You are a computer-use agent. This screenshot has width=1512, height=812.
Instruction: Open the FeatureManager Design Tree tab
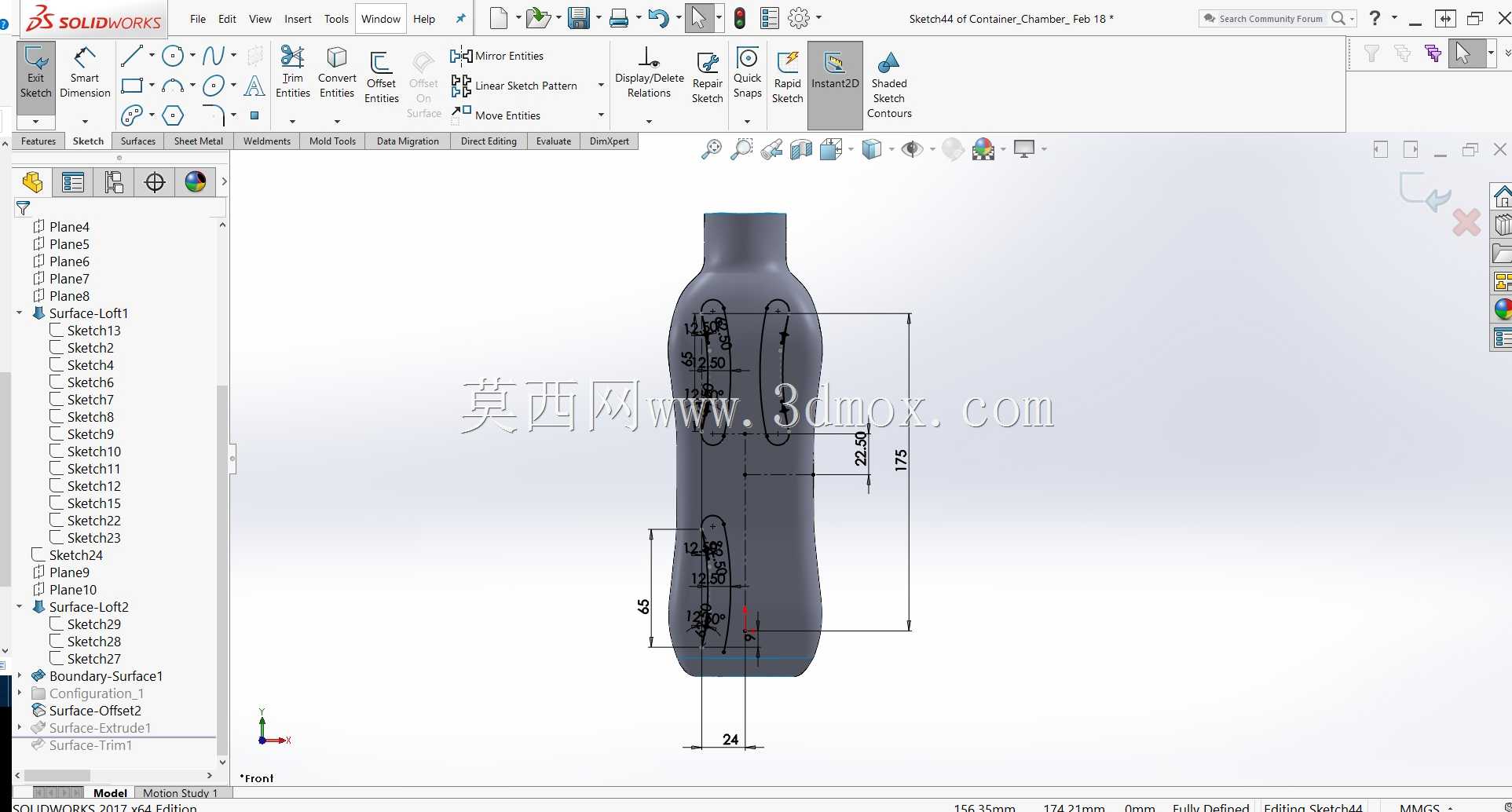coord(32,183)
